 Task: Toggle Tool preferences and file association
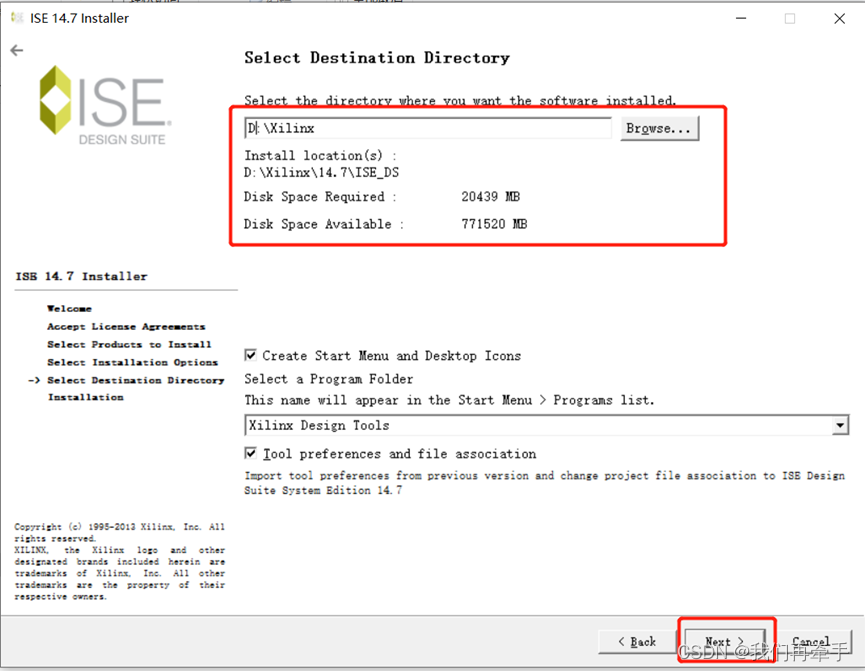click(250, 453)
